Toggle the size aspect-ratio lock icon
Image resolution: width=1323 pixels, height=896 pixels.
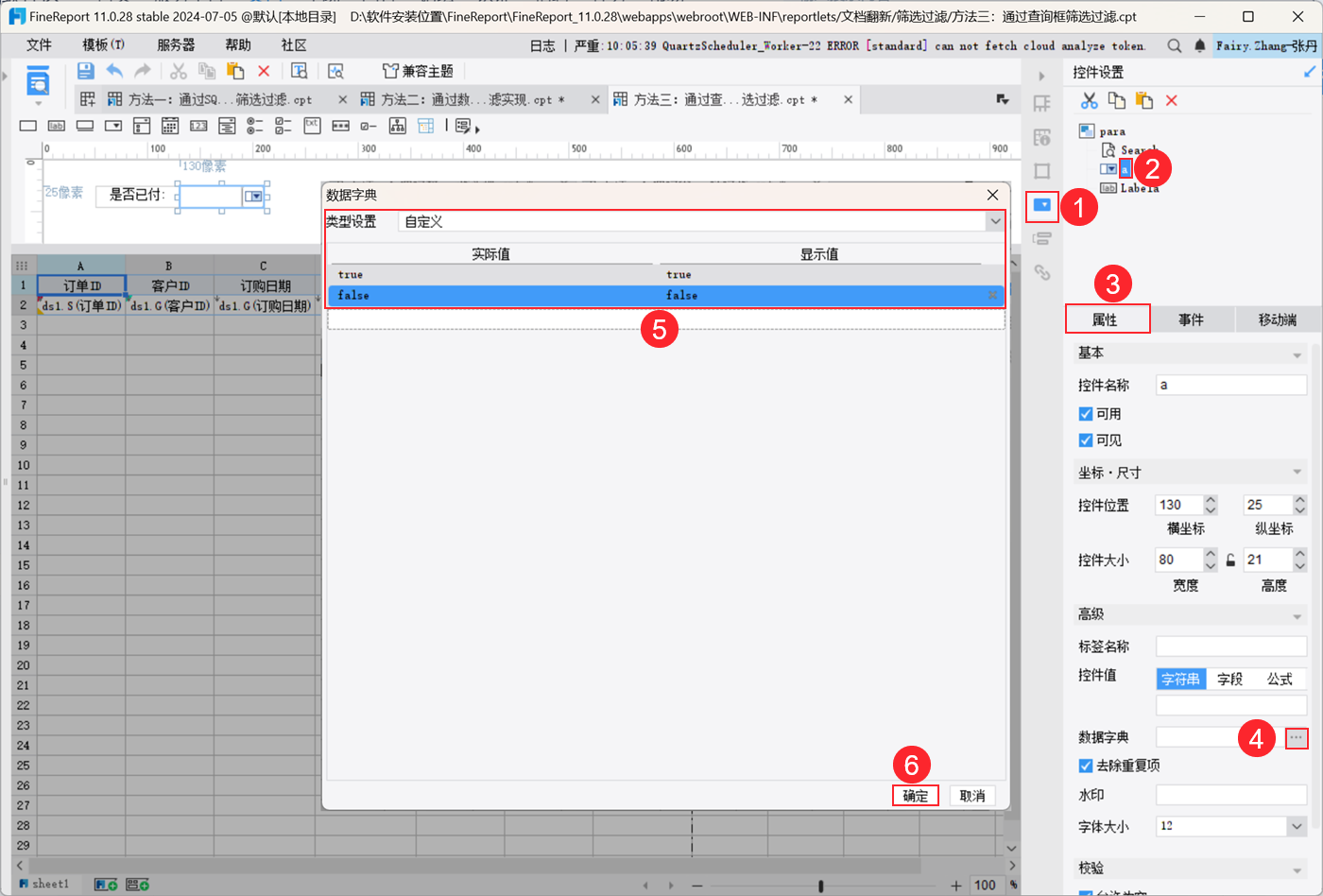[x=1230, y=560]
